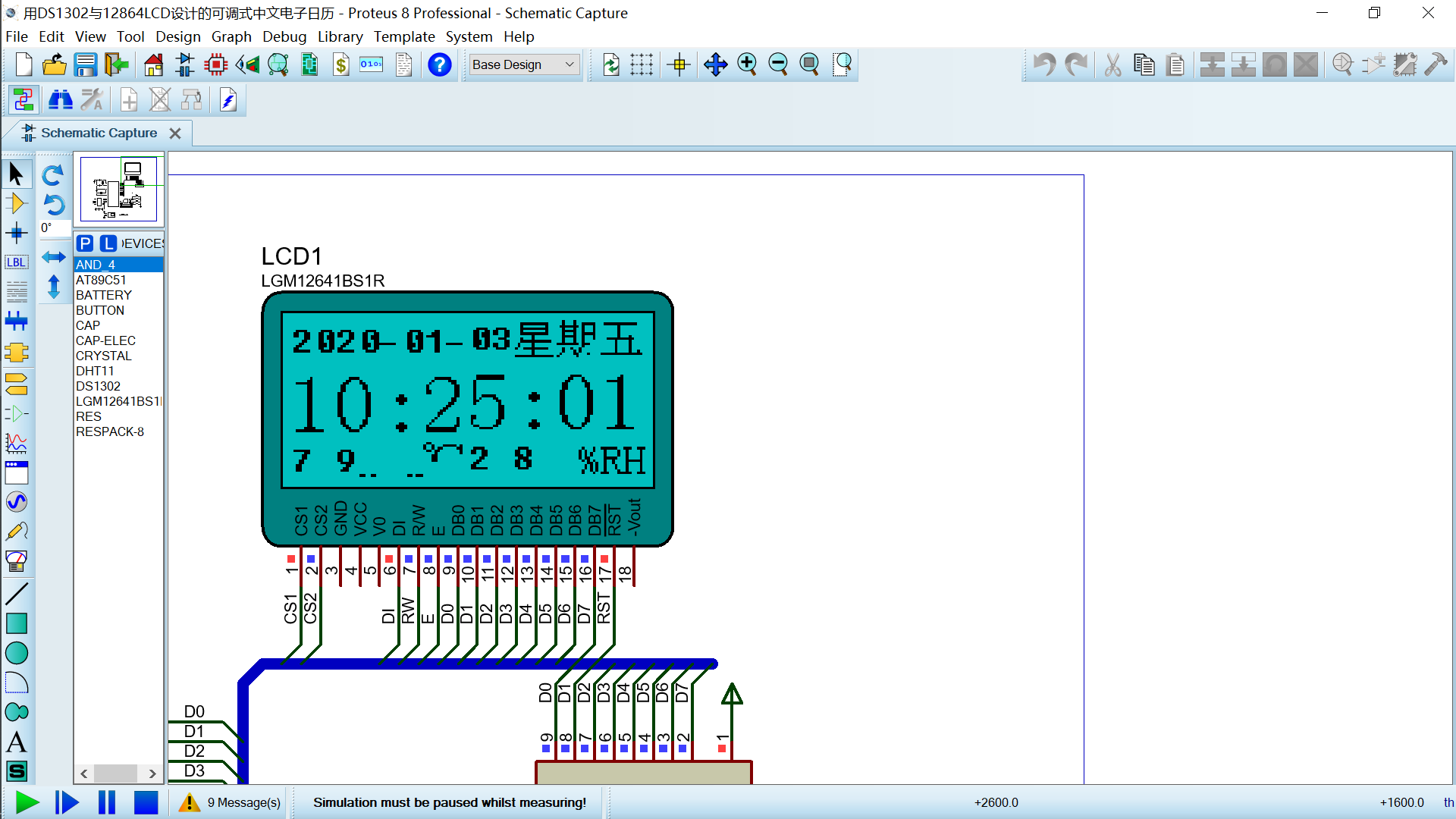The image size is (1456, 819).
Task: Select the 2D box graphics tool
Action: click(x=17, y=623)
